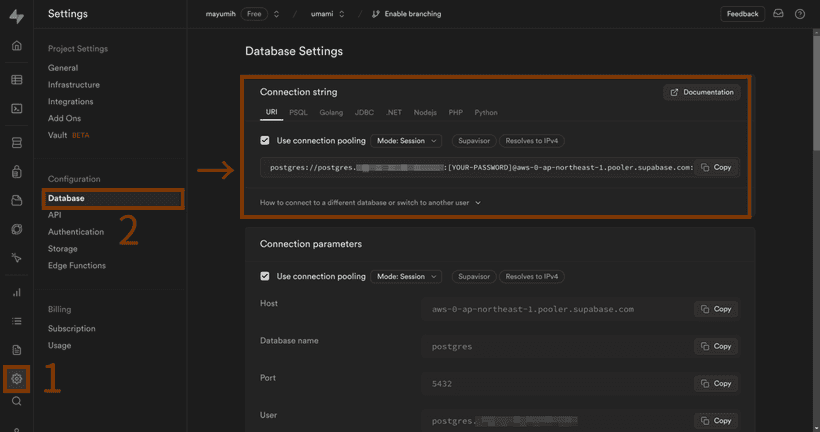Image resolution: width=820 pixels, height=432 pixels.
Task: Open Subscription billing page
Action: 72,328
